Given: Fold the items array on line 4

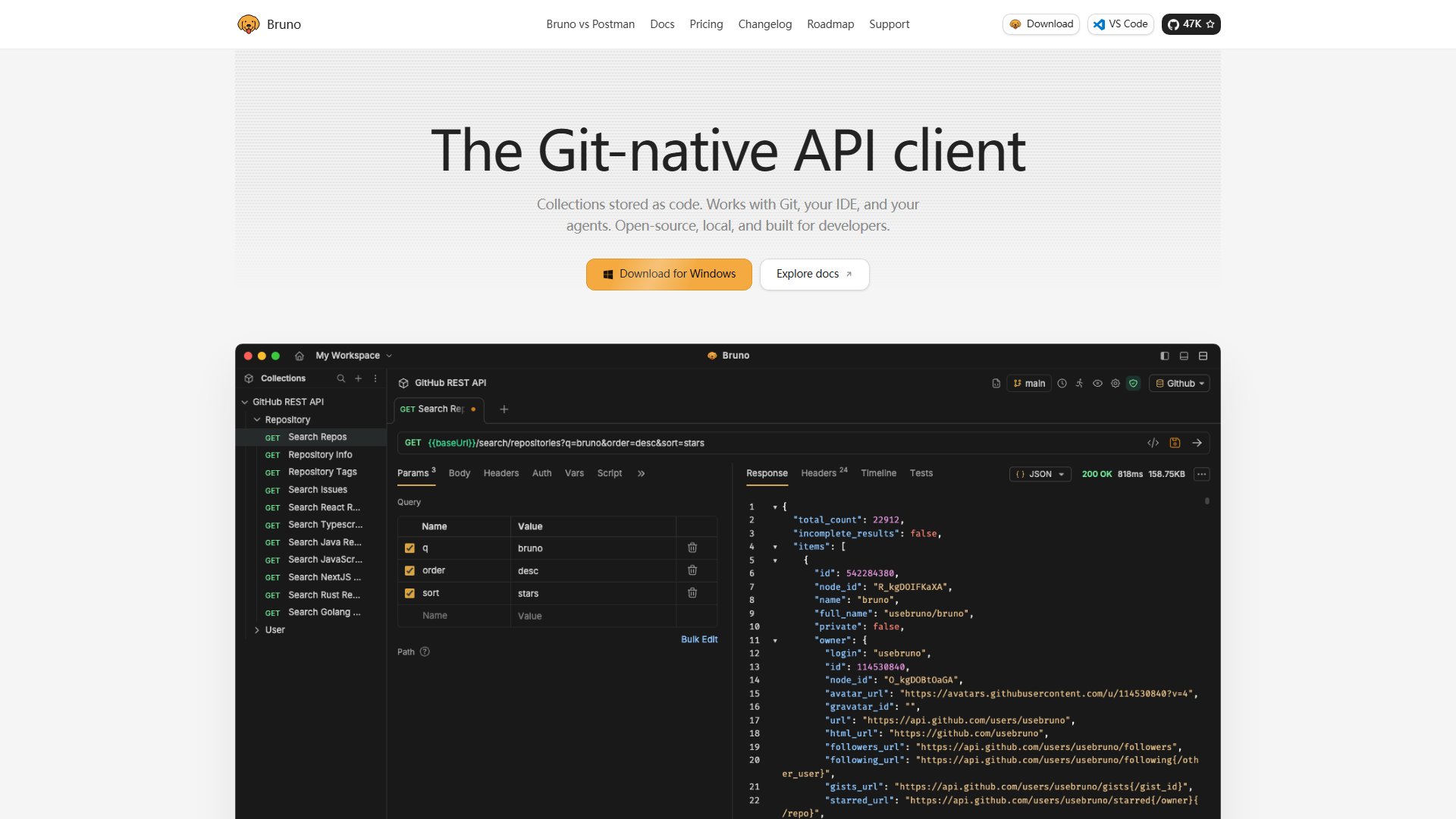Looking at the screenshot, I should [775, 547].
